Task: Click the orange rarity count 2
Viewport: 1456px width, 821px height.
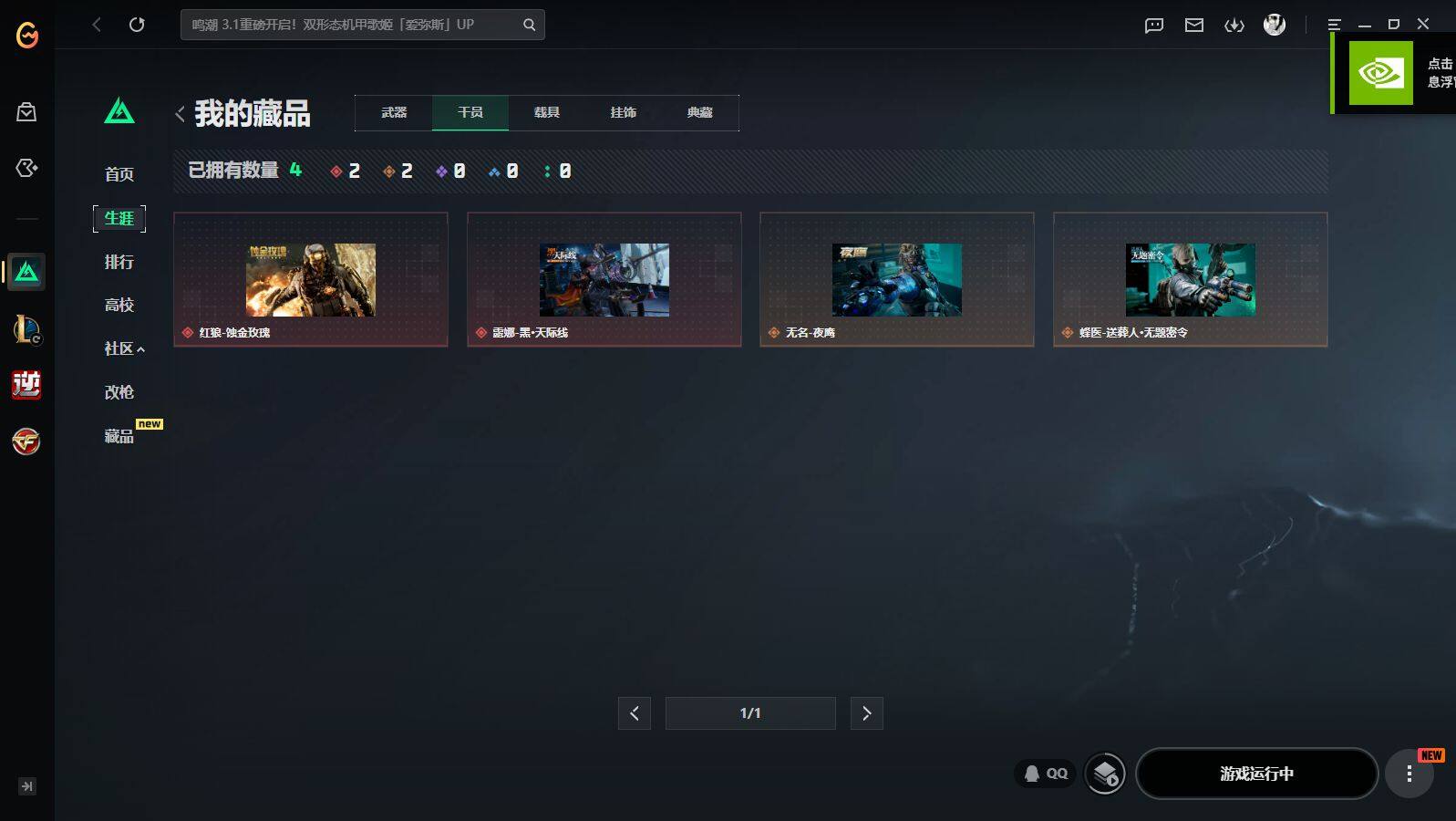Action: point(398,171)
